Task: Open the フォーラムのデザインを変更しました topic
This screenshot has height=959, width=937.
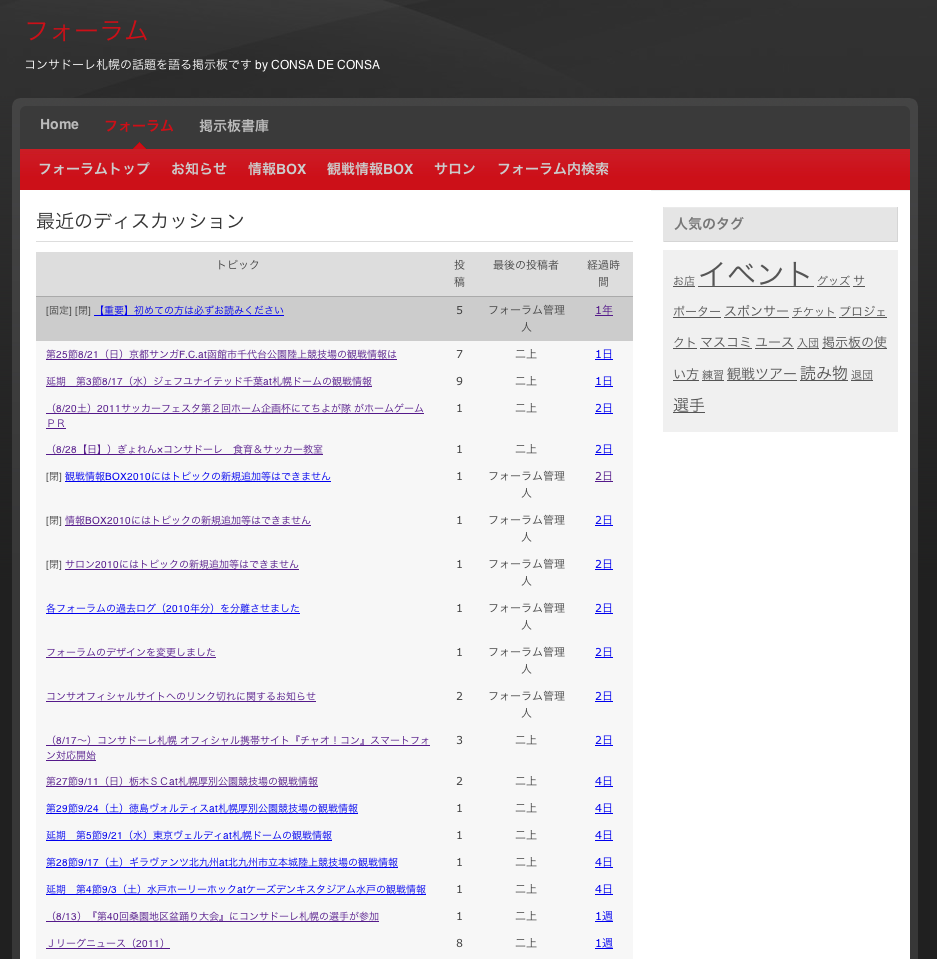Action: click(x=131, y=652)
